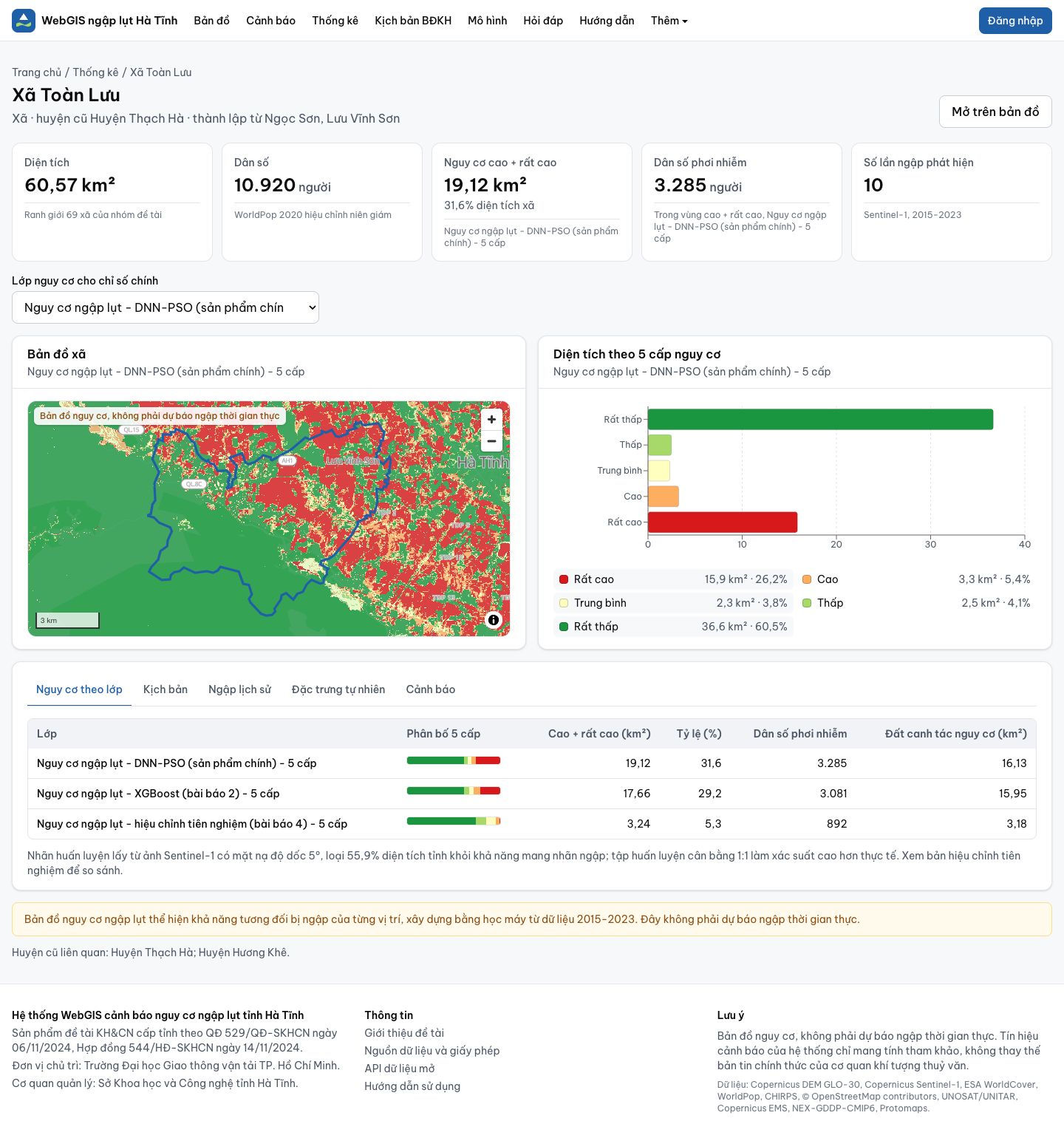Open the Ngập lịch sử tab
Image resolution: width=1064 pixels, height=1138 pixels.
pyautogui.click(x=240, y=689)
